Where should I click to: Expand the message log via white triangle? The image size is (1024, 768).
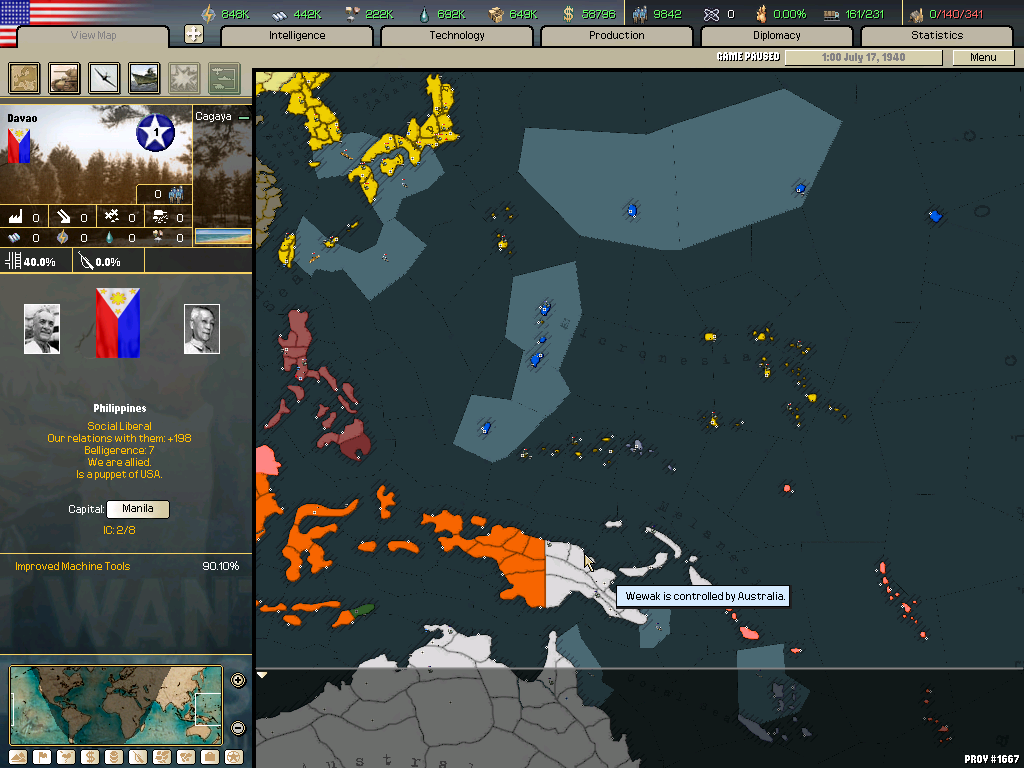pyautogui.click(x=263, y=676)
